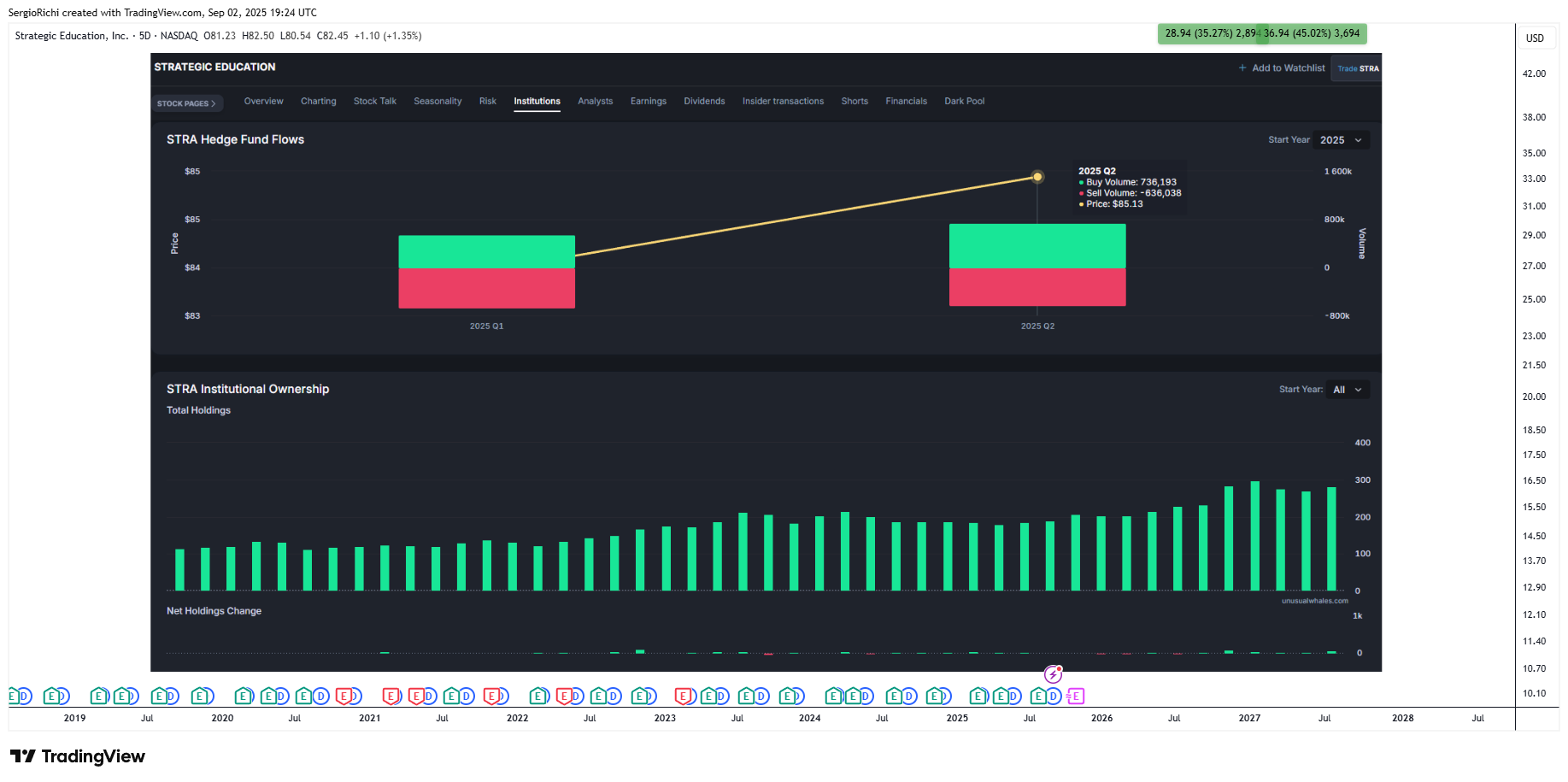Click the TradingView logo
Viewport: 1568px width, 782px height.
pos(78,756)
